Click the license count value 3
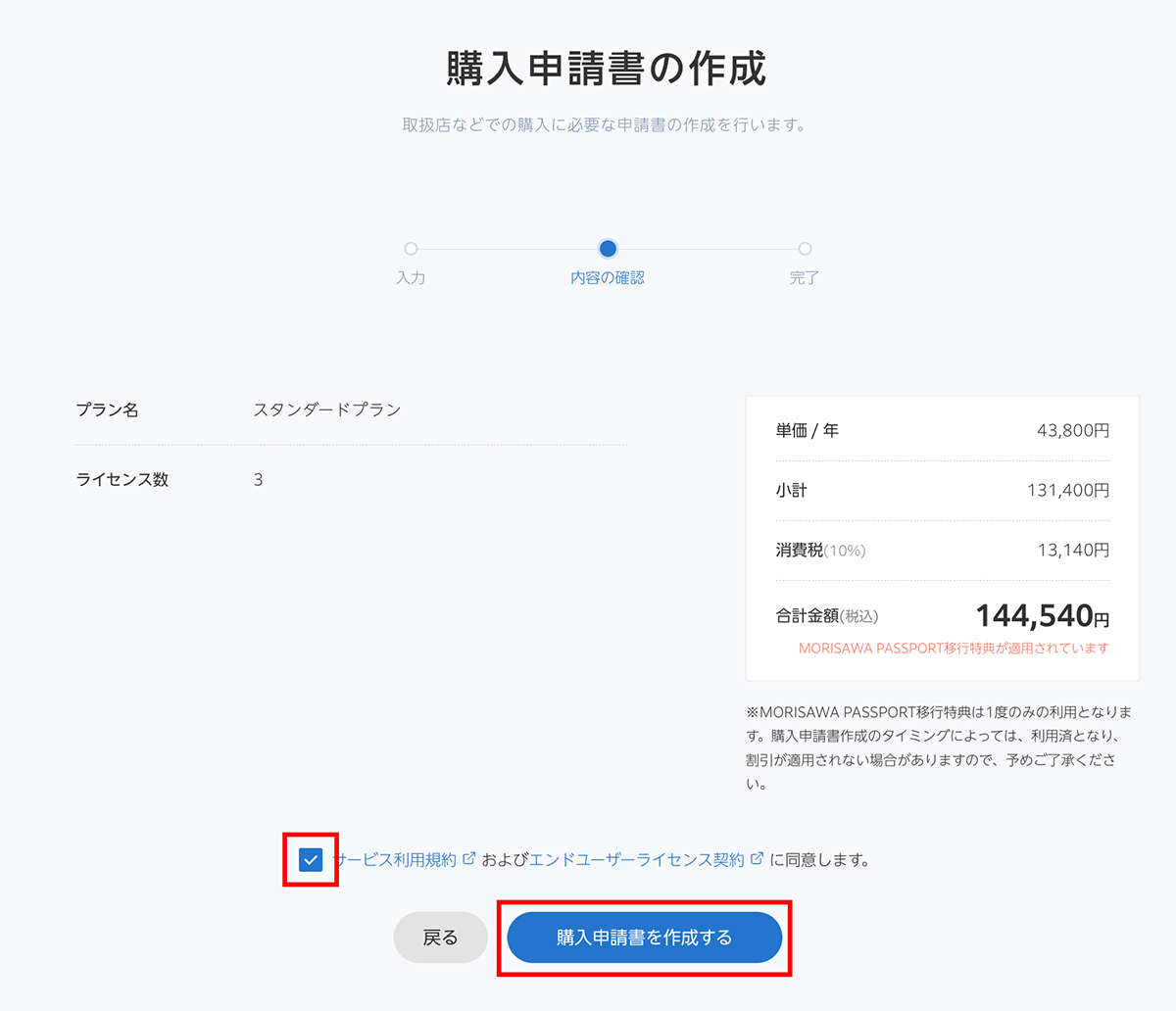 point(258,480)
